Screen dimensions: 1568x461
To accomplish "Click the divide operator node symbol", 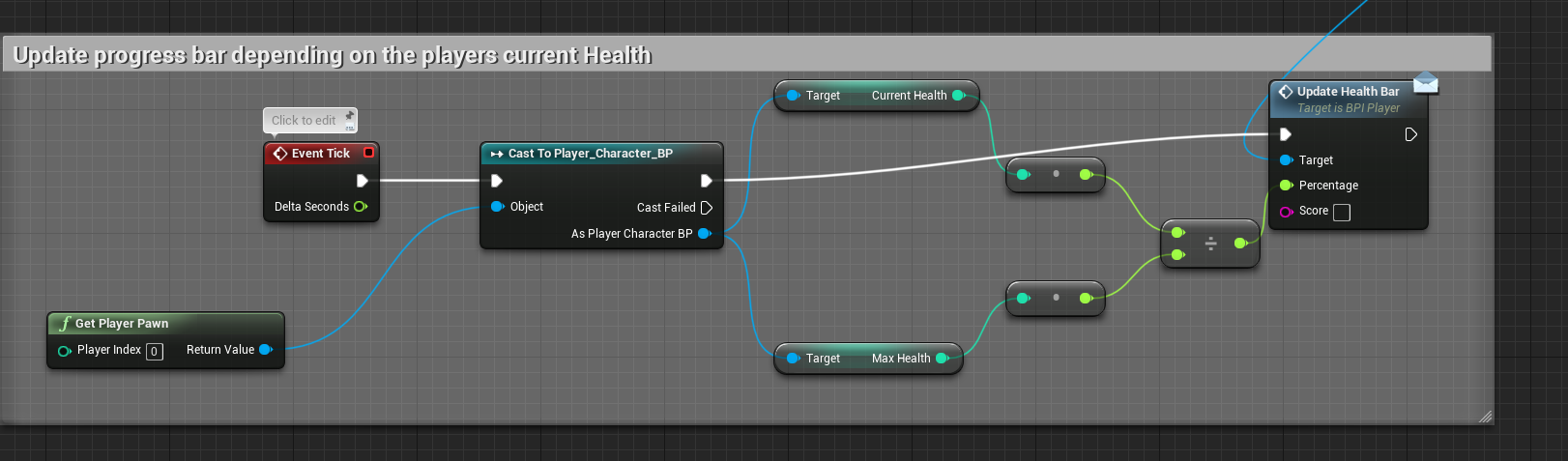I will [1210, 244].
